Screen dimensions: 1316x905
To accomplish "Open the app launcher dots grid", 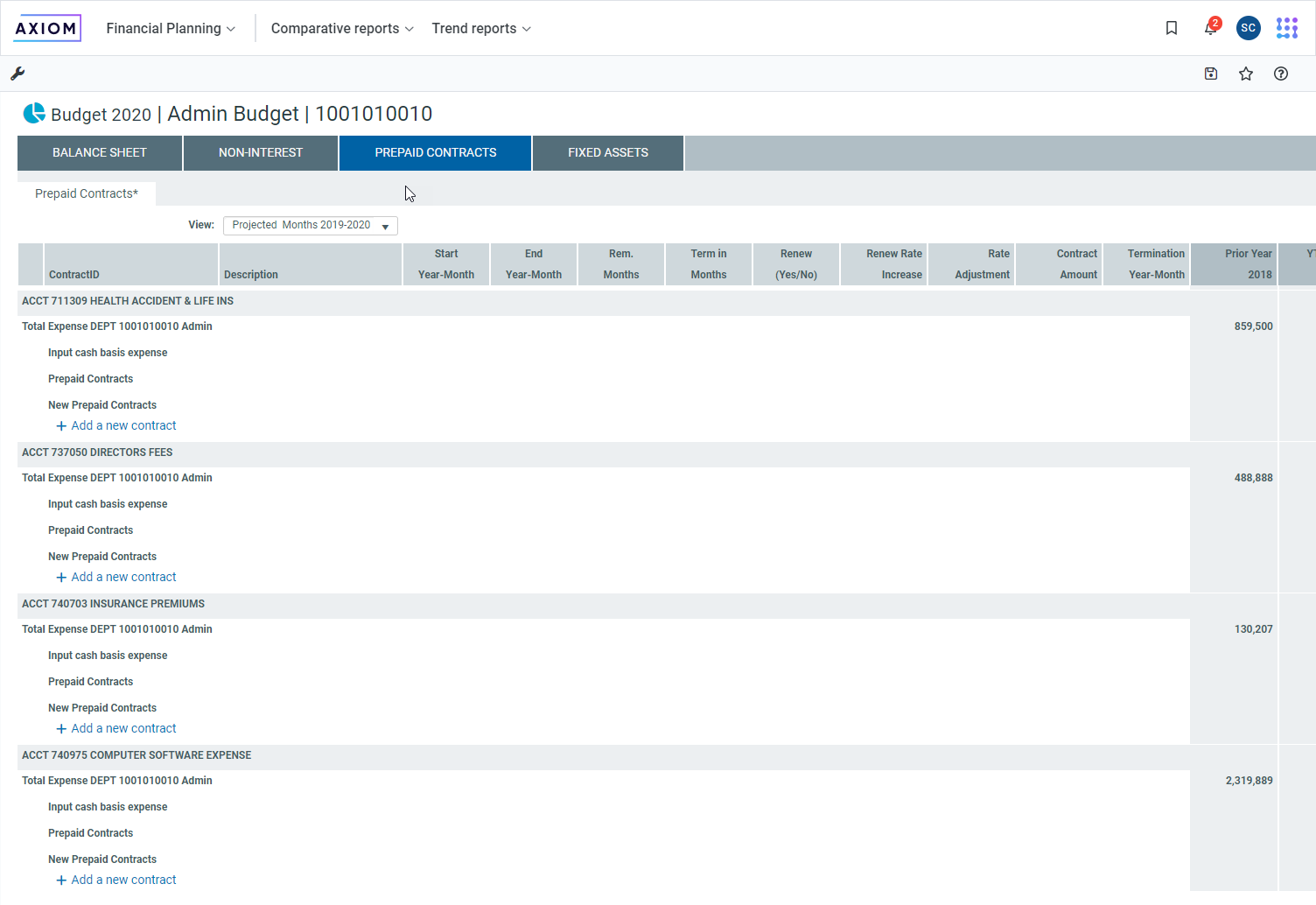I will tap(1287, 28).
